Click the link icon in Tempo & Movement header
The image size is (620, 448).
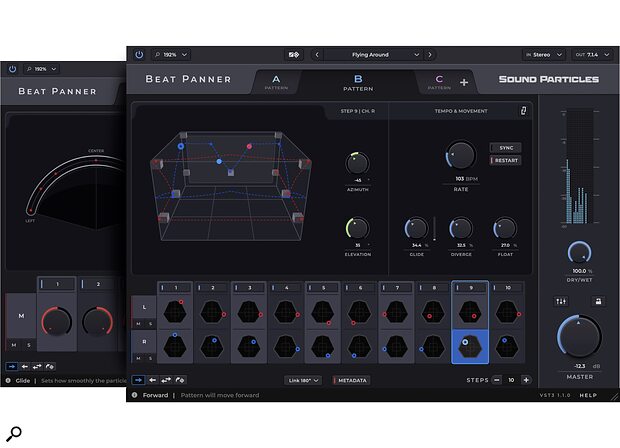click(523, 111)
